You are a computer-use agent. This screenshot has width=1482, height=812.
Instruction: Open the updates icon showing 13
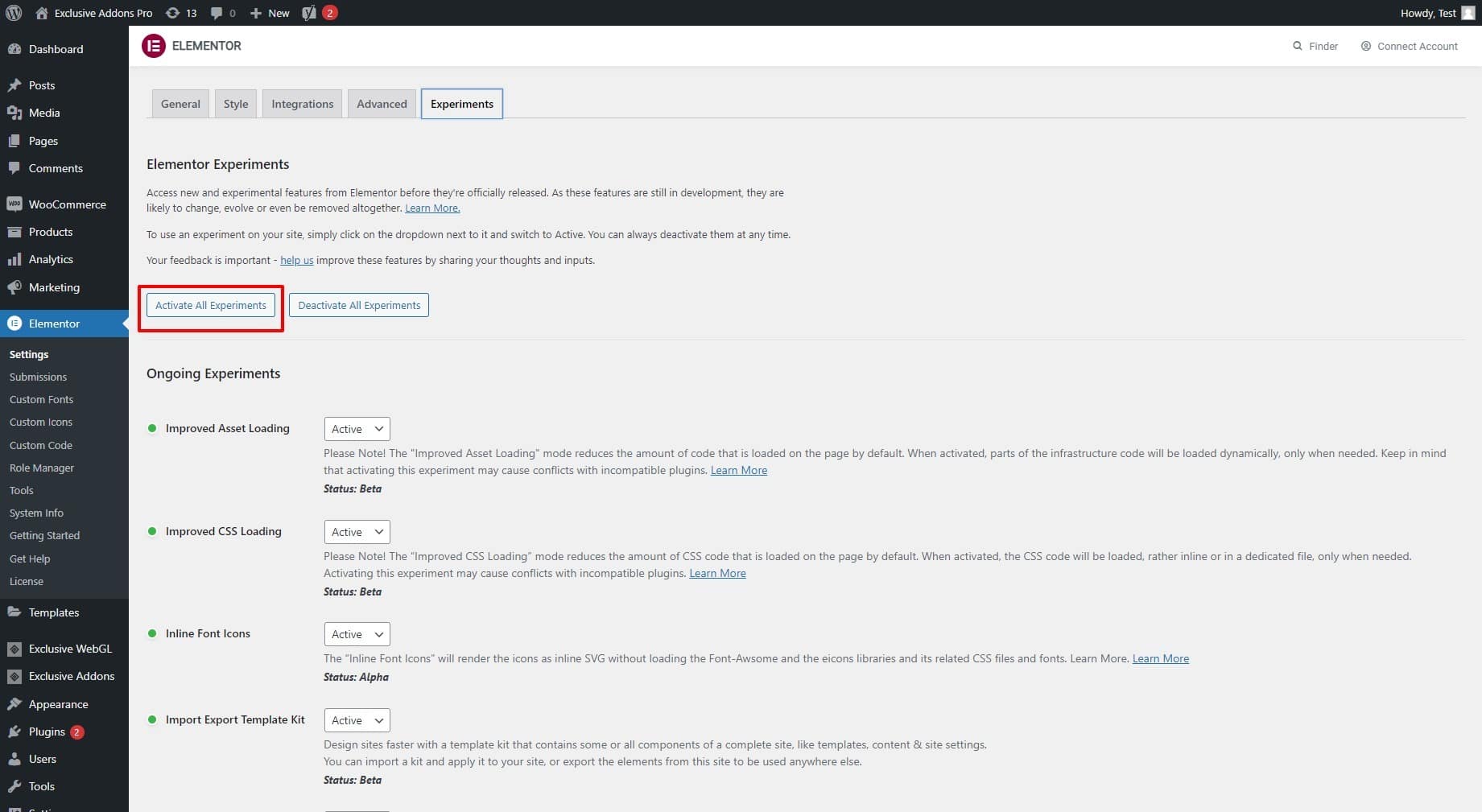[172, 13]
